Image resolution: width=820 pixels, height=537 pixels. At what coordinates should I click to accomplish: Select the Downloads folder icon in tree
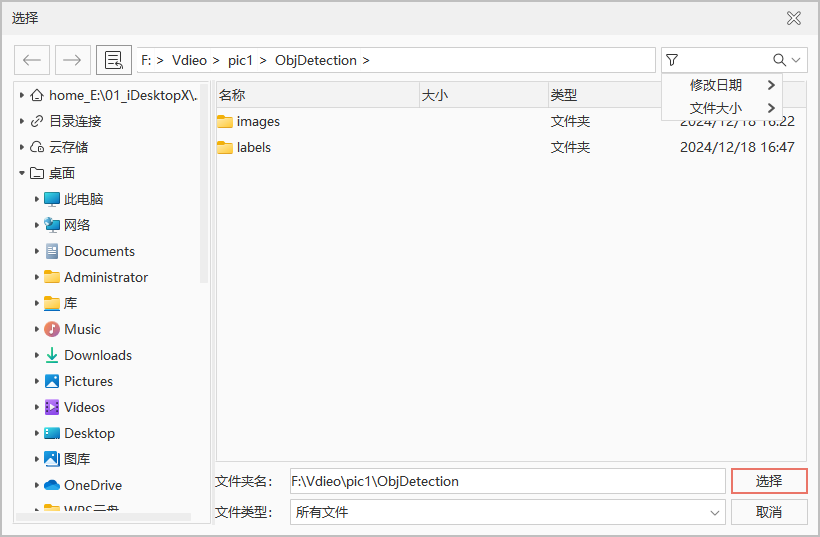pos(52,355)
